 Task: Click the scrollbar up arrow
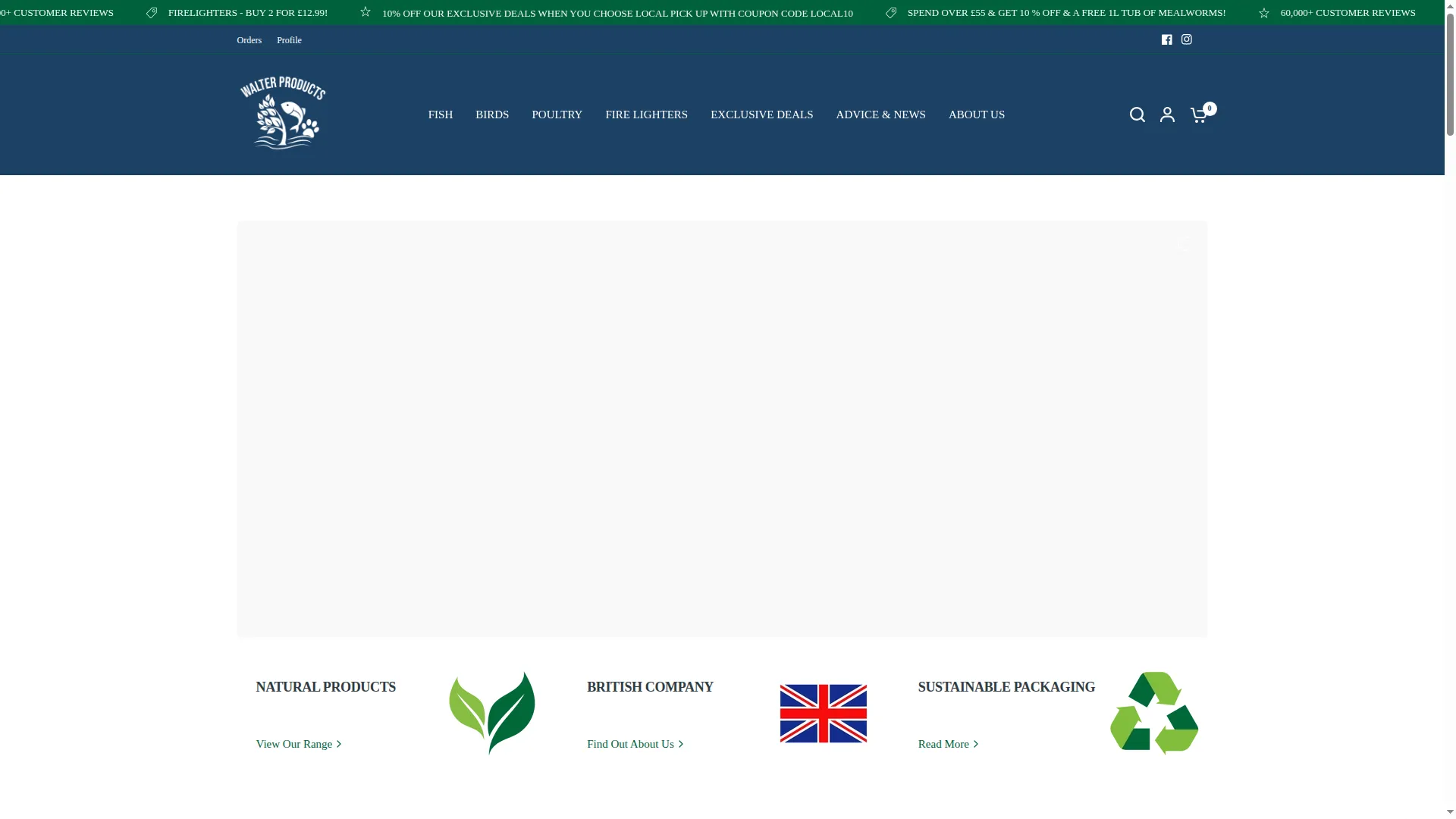[x=1450, y=5]
